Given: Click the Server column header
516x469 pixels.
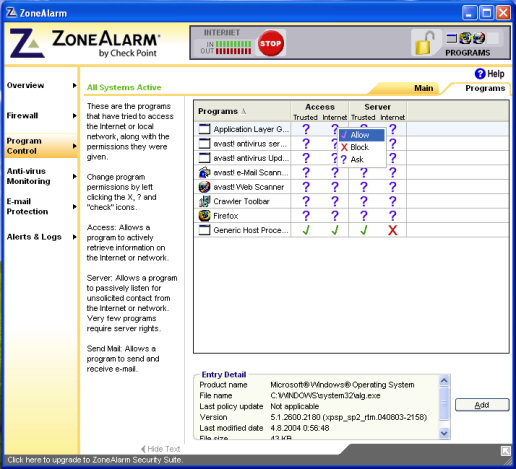Looking at the screenshot, I should tap(377, 107).
